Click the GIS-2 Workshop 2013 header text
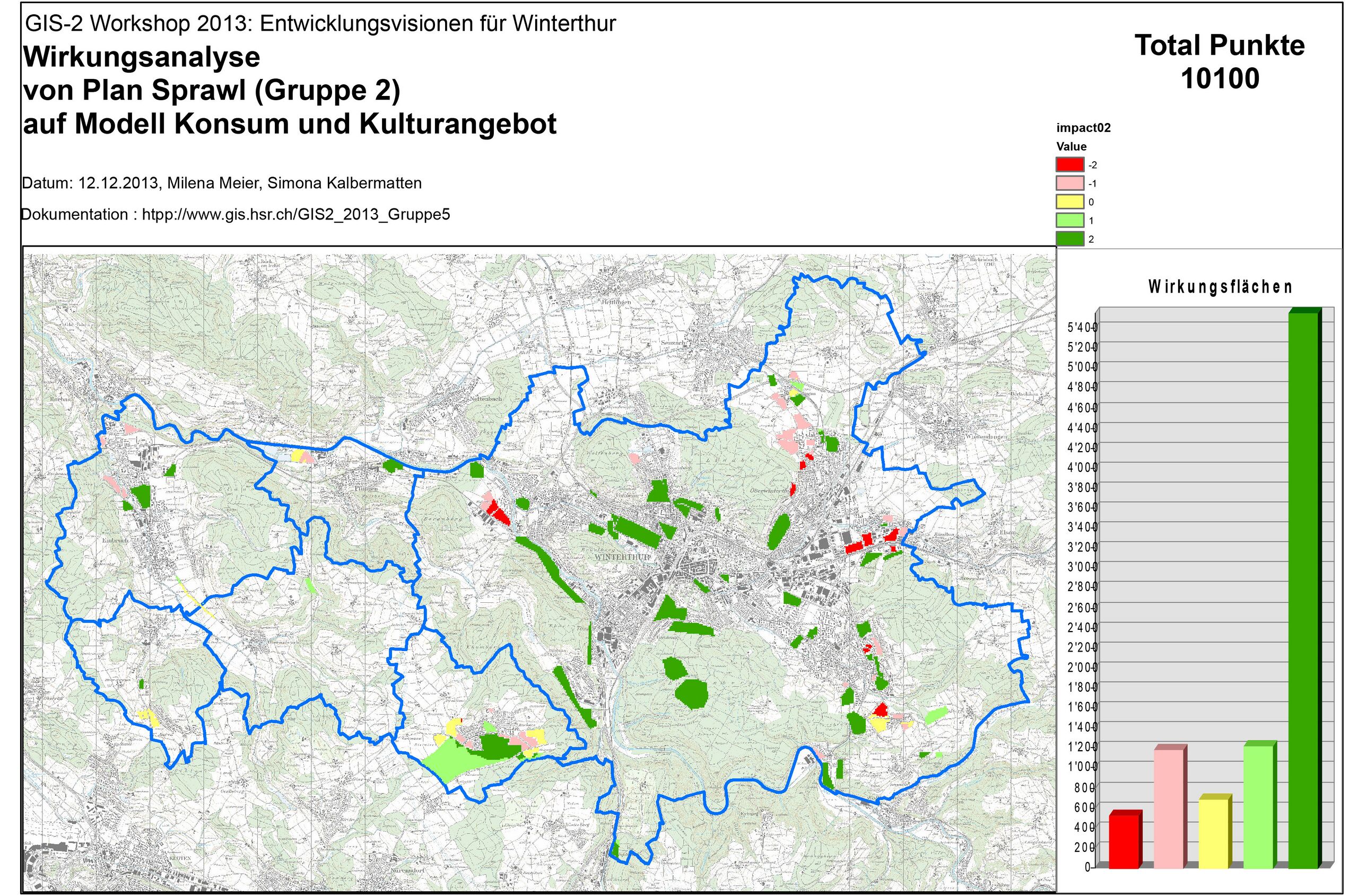Viewport: 1358px width, 896px height. (321, 23)
